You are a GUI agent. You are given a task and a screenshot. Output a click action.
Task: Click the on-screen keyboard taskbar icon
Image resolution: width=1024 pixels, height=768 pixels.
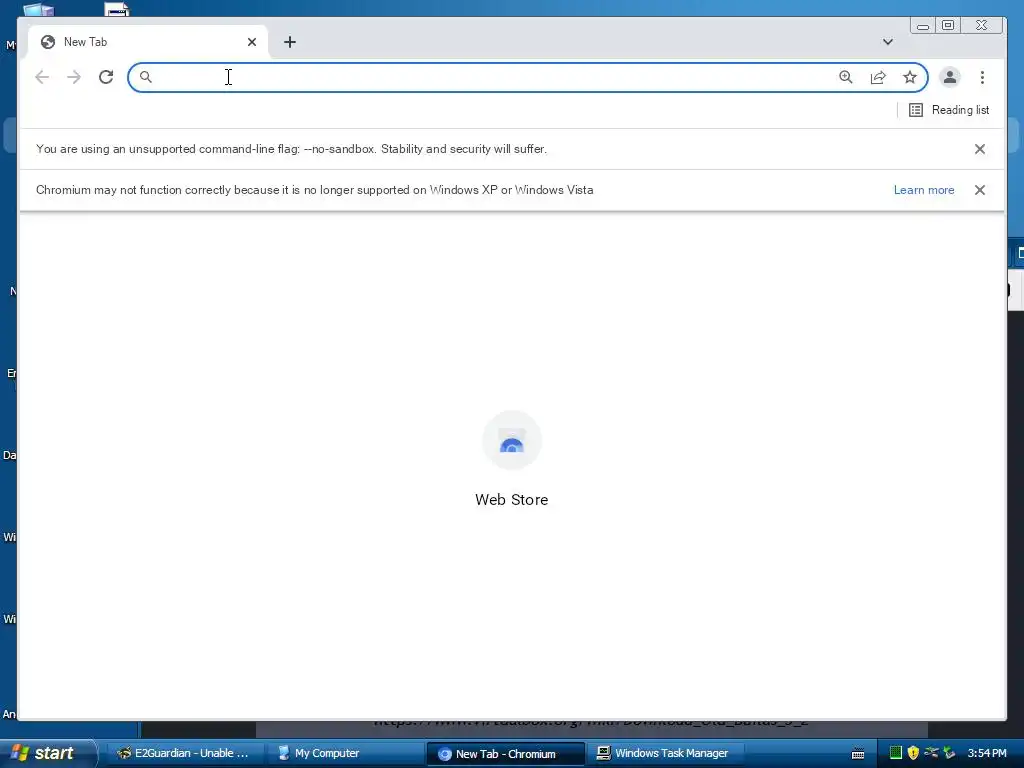click(x=858, y=754)
